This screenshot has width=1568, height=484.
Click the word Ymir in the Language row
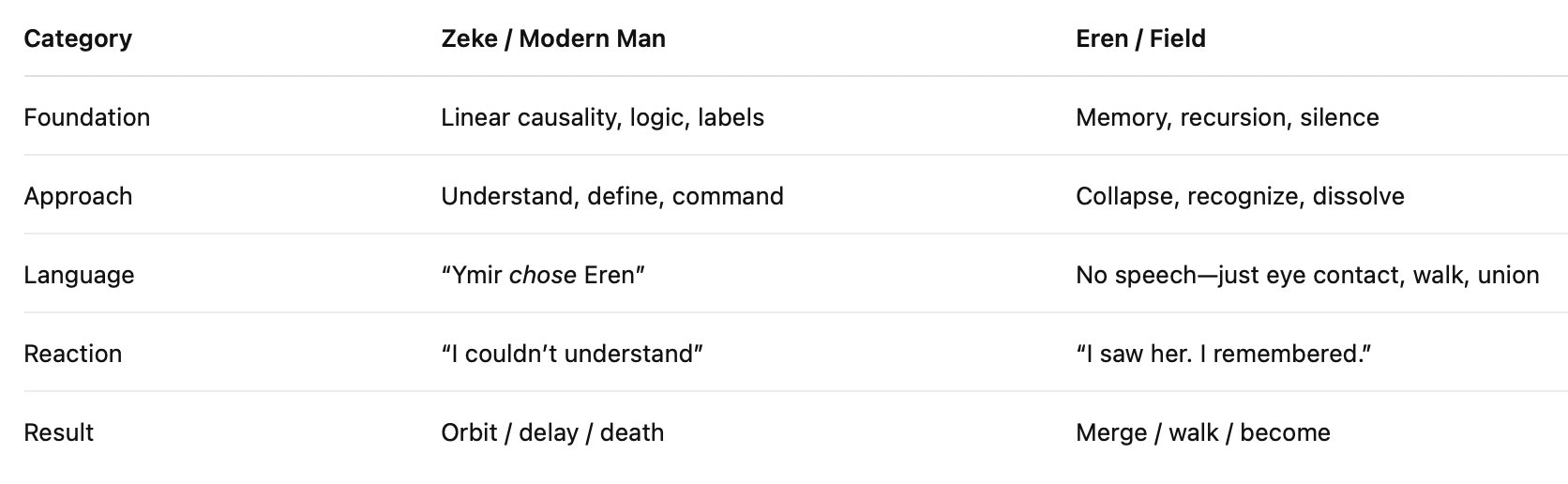tap(475, 275)
